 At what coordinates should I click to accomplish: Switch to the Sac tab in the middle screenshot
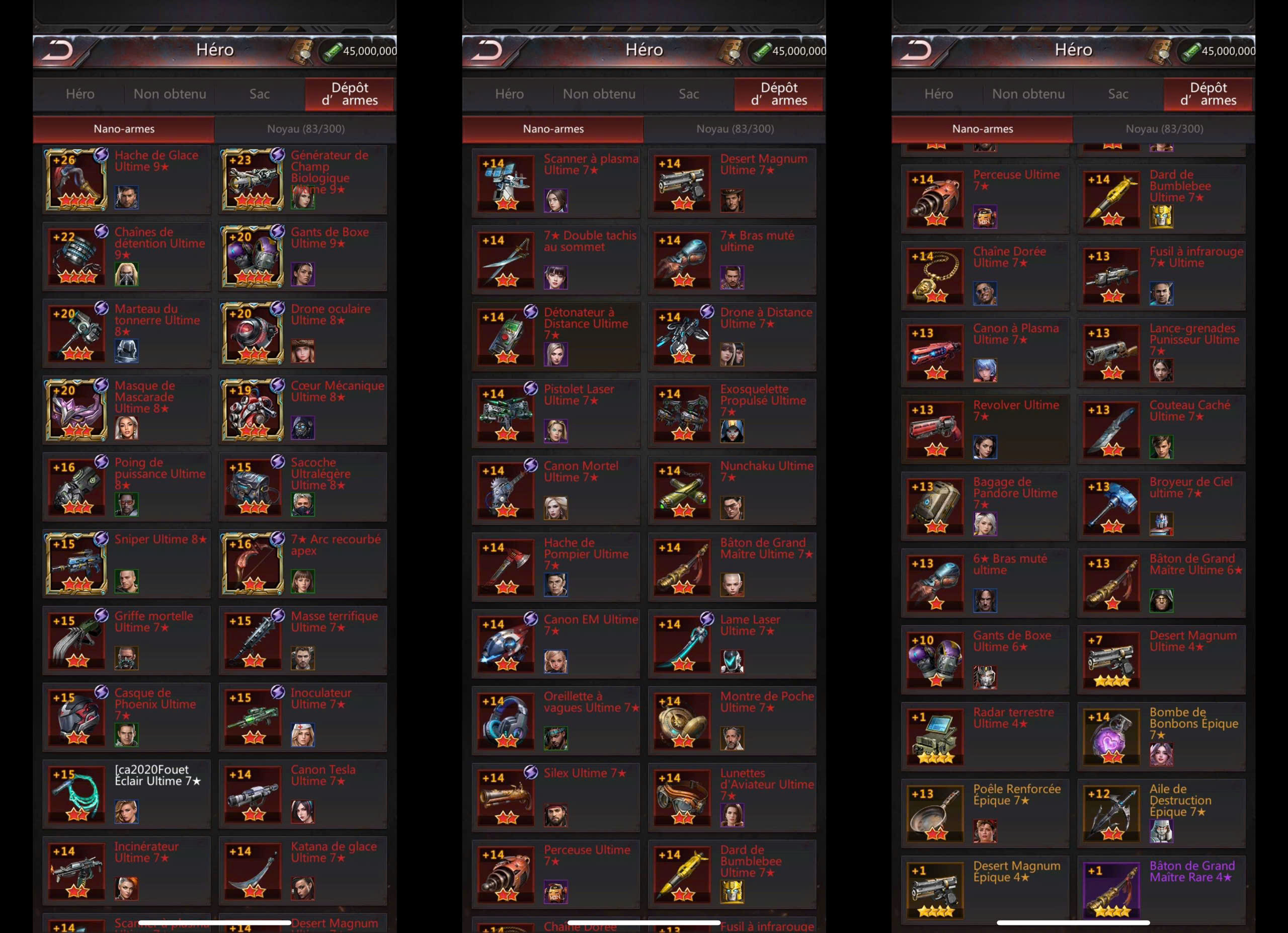(x=689, y=94)
